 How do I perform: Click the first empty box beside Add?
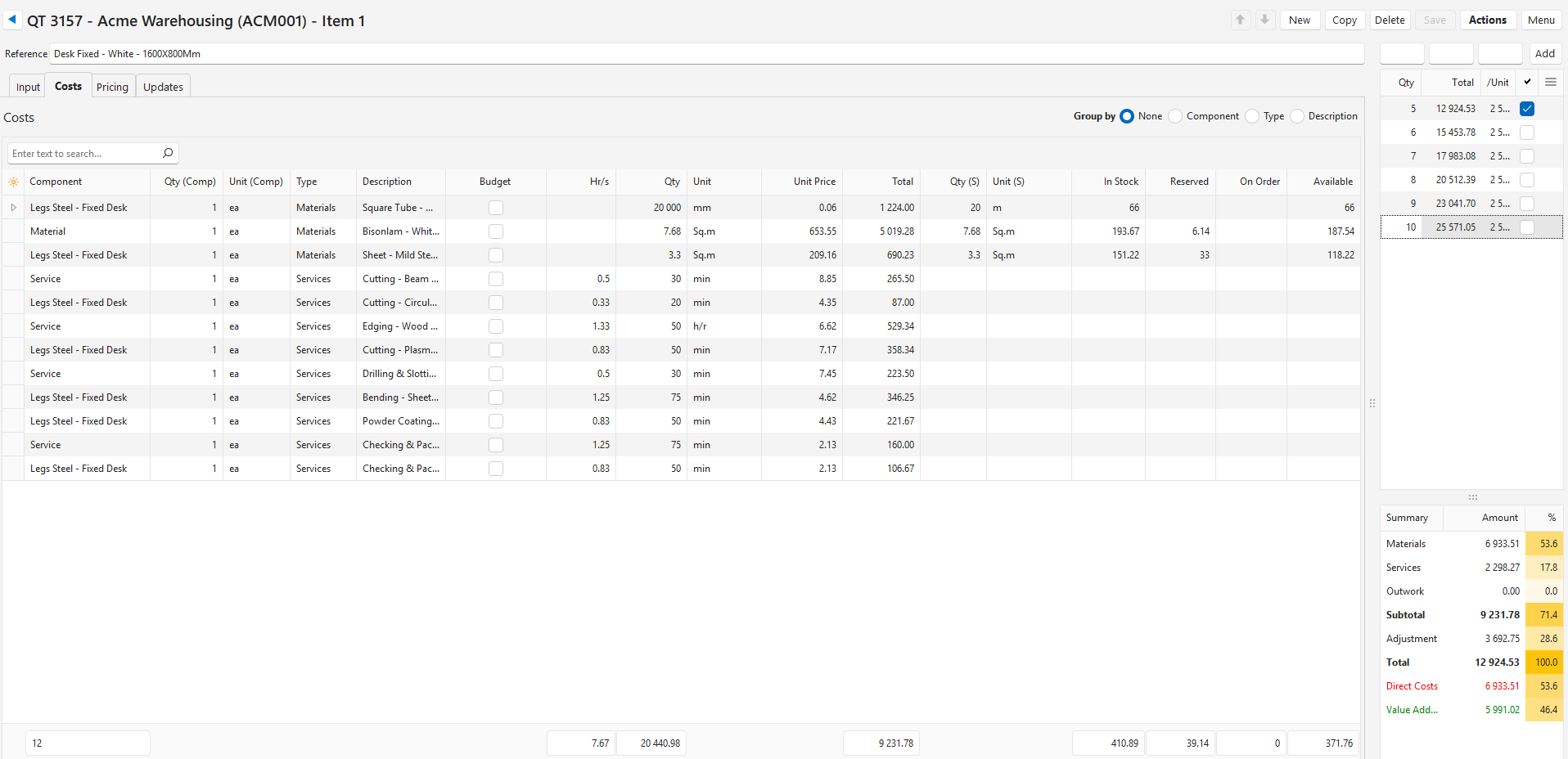pos(1402,53)
